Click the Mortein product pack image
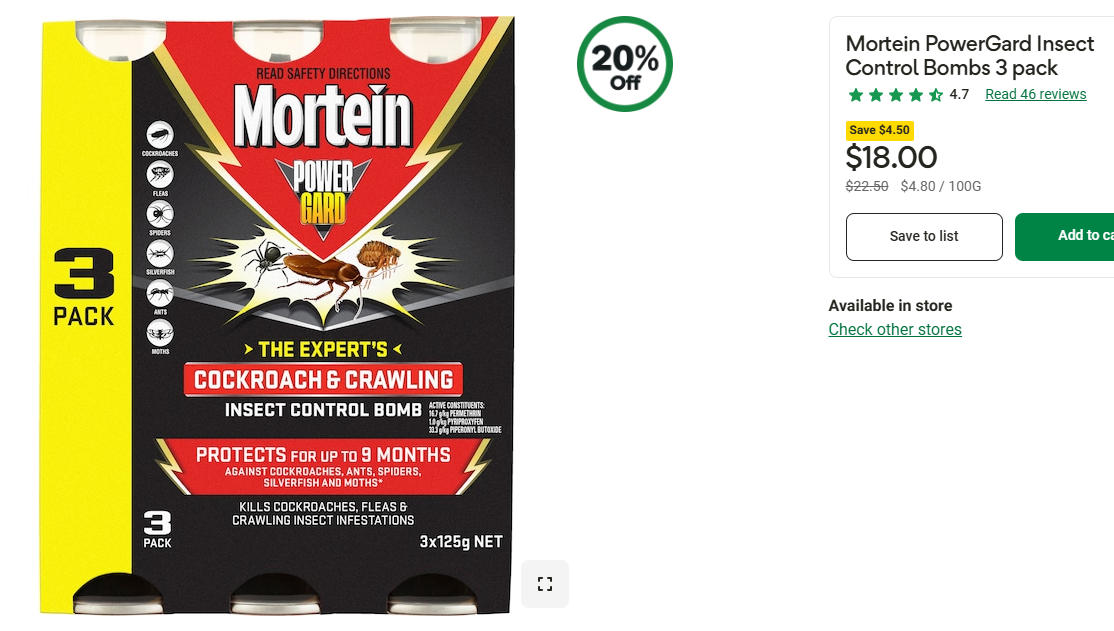 (x=277, y=316)
